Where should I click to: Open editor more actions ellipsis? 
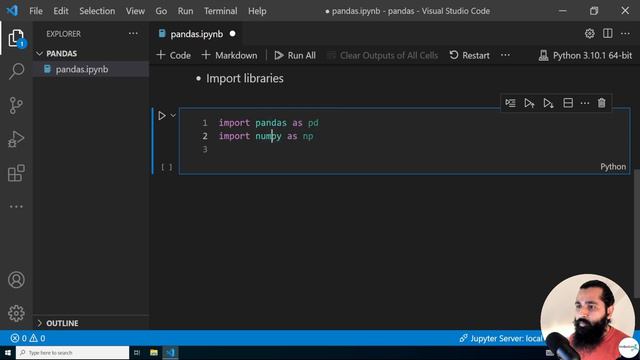(x=625, y=33)
